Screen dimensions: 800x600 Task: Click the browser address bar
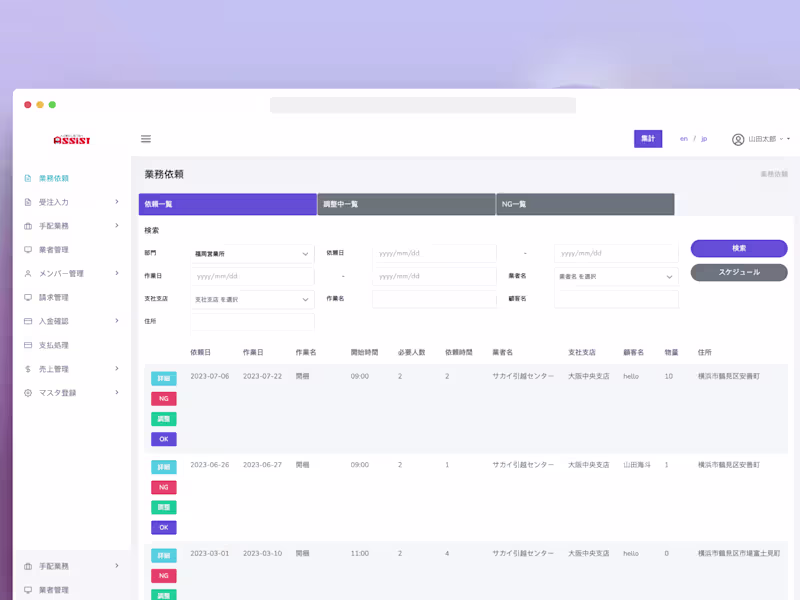tap(423, 105)
